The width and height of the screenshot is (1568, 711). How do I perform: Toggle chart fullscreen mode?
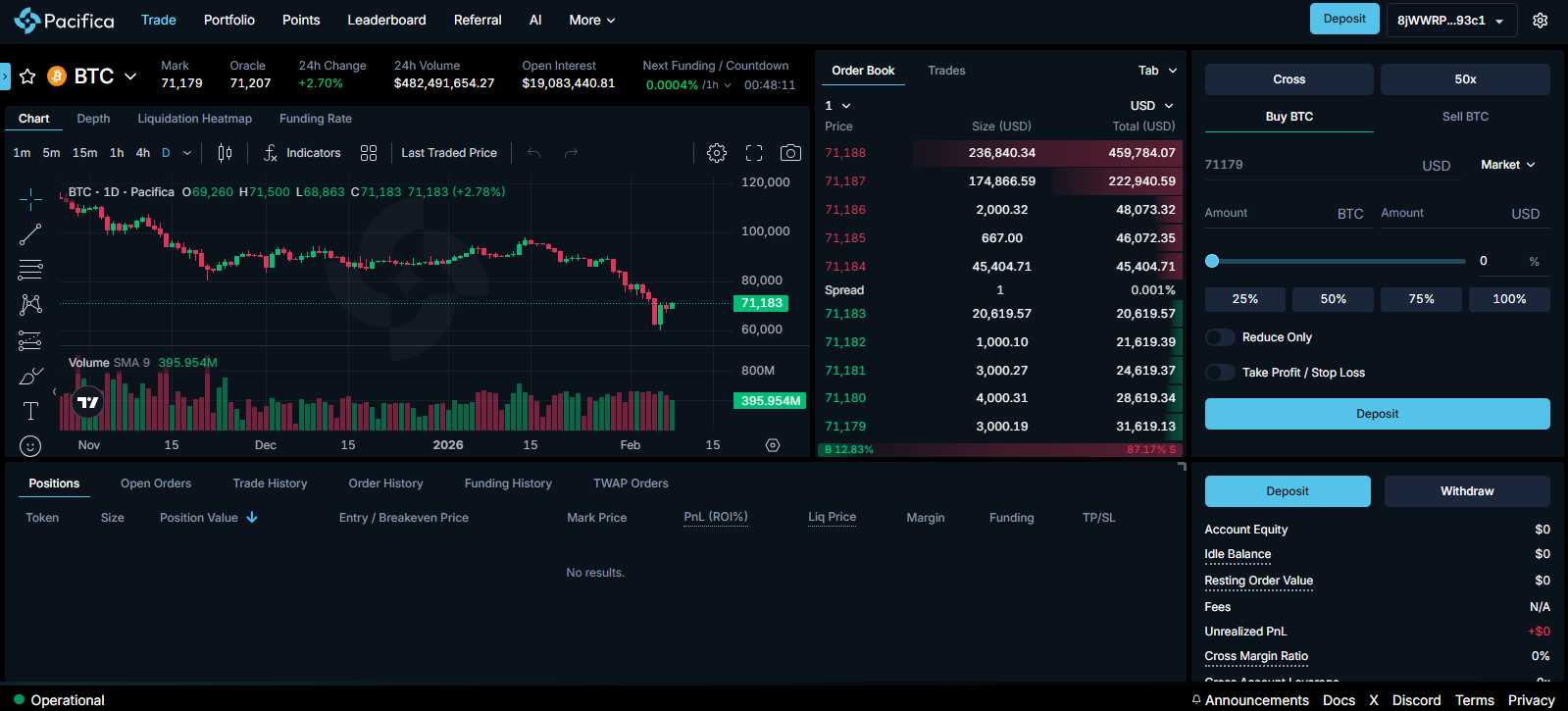(754, 153)
